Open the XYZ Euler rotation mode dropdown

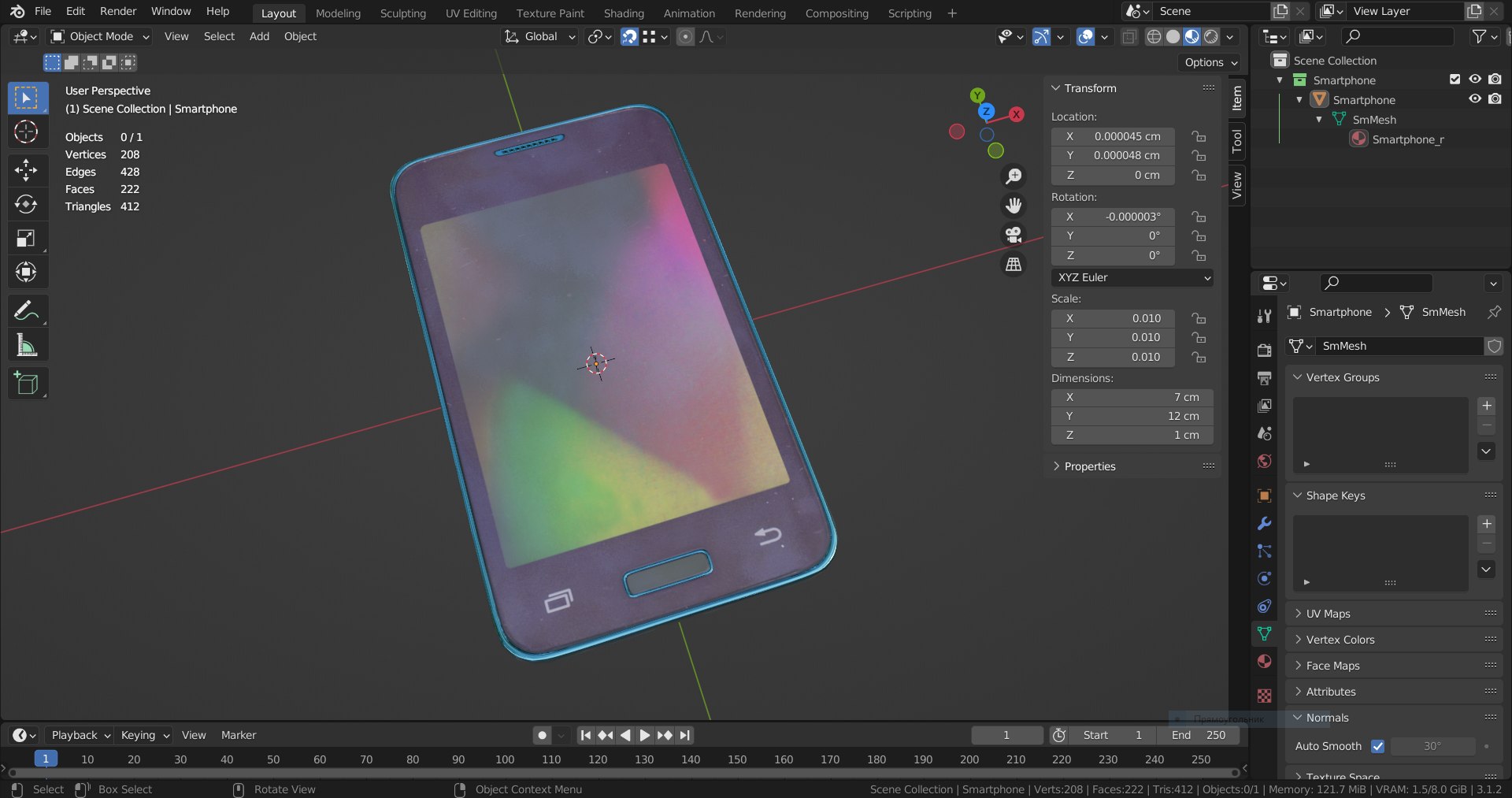pyautogui.click(x=1132, y=277)
